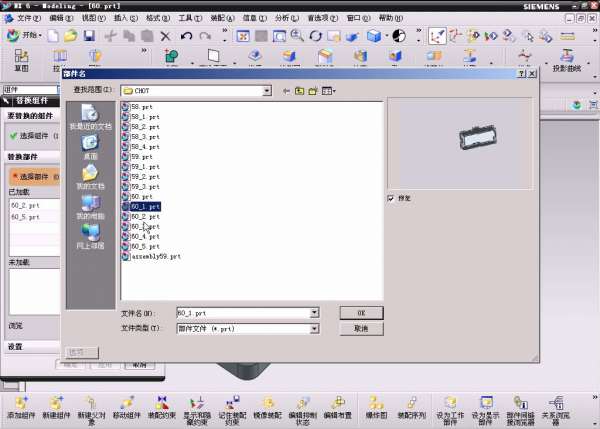Open the file name dropdown list
The height and width of the screenshot is (429, 600).
click(314, 313)
